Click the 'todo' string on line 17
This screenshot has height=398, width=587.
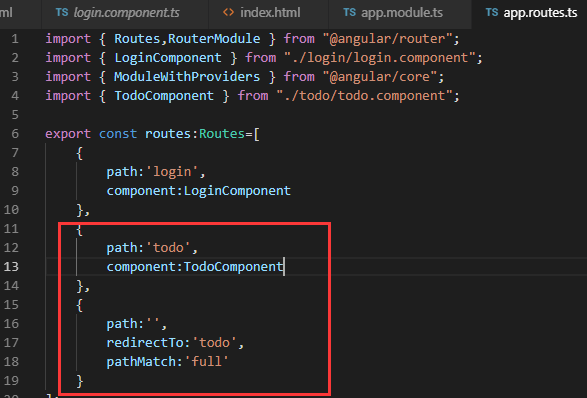(214, 343)
